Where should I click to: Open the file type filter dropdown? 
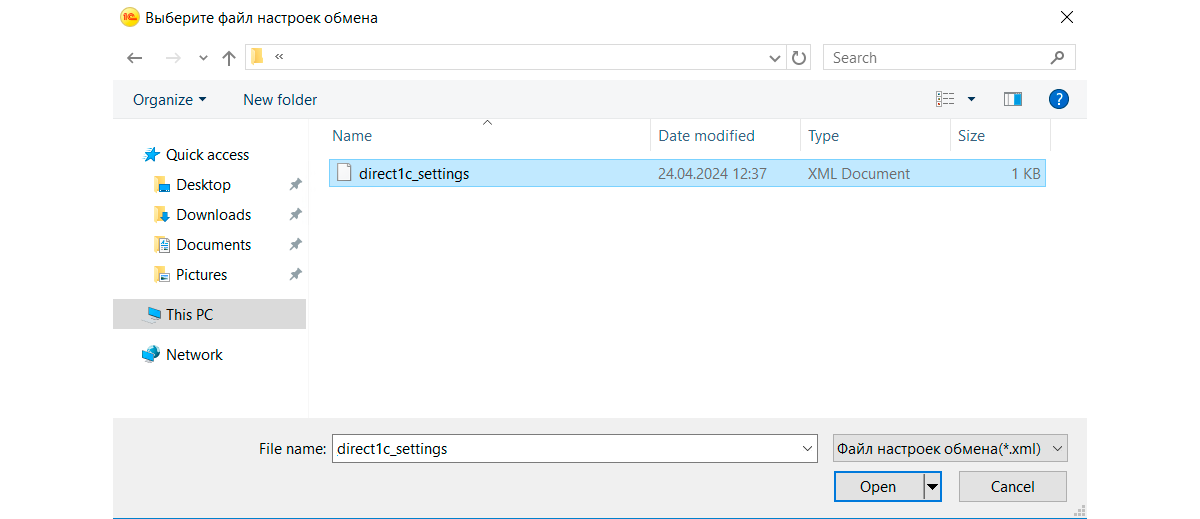[950, 449]
